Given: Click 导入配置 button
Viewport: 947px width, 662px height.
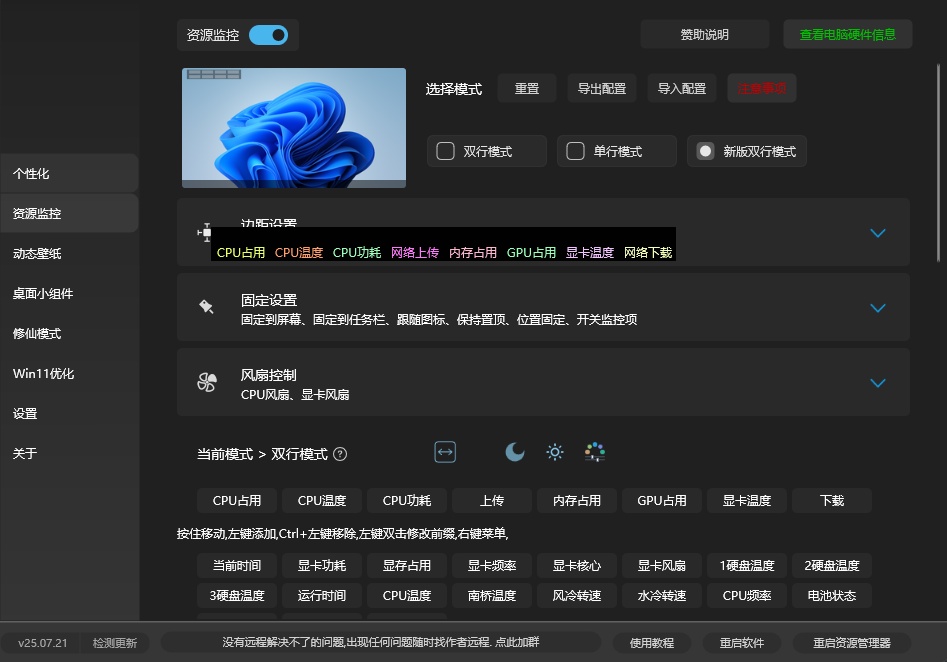Looking at the screenshot, I should pyautogui.click(x=682, y=89).
